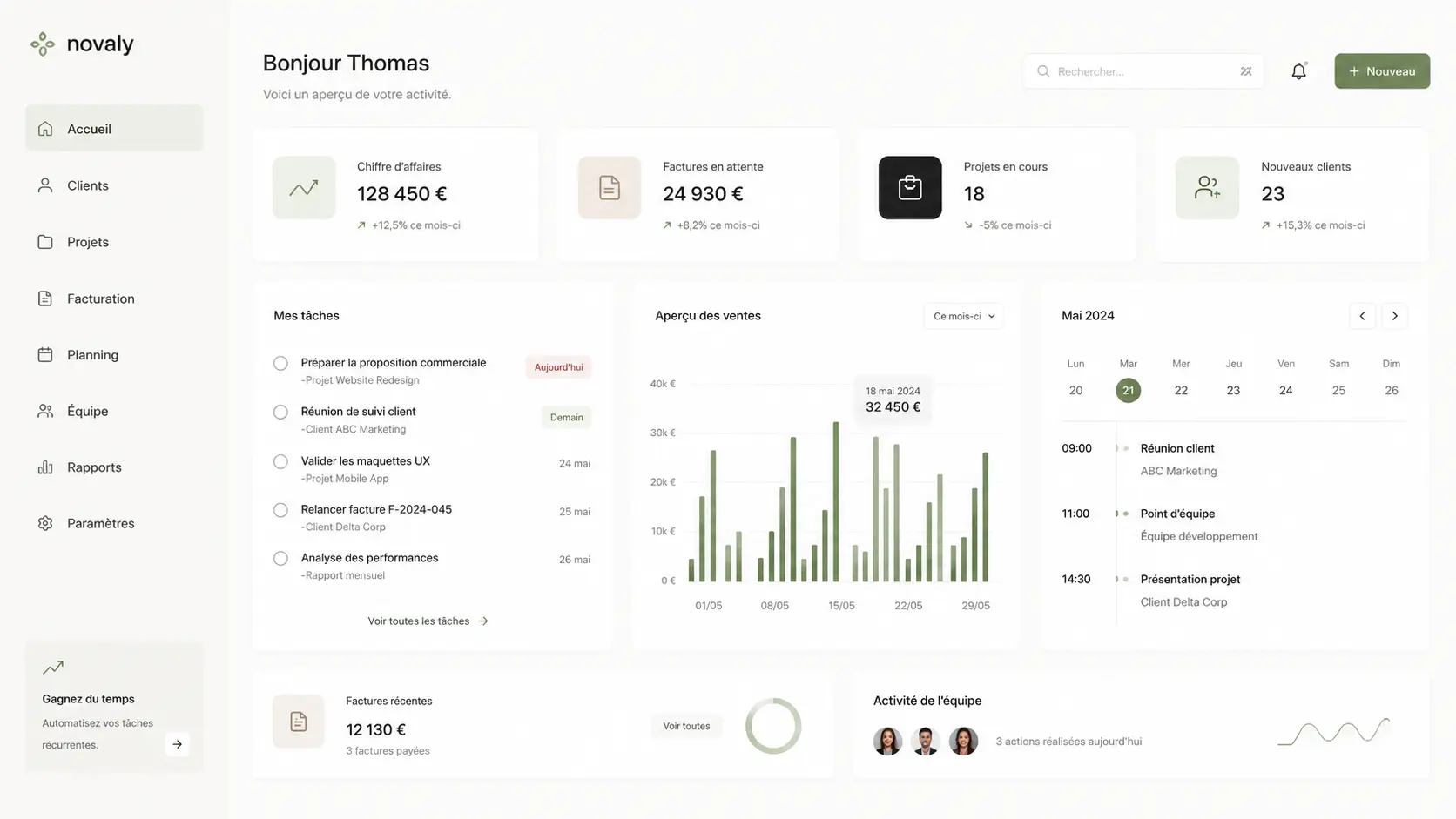Click the Factures en attente document icon
Screen dimensions: 1456x819
coord(610,187)
